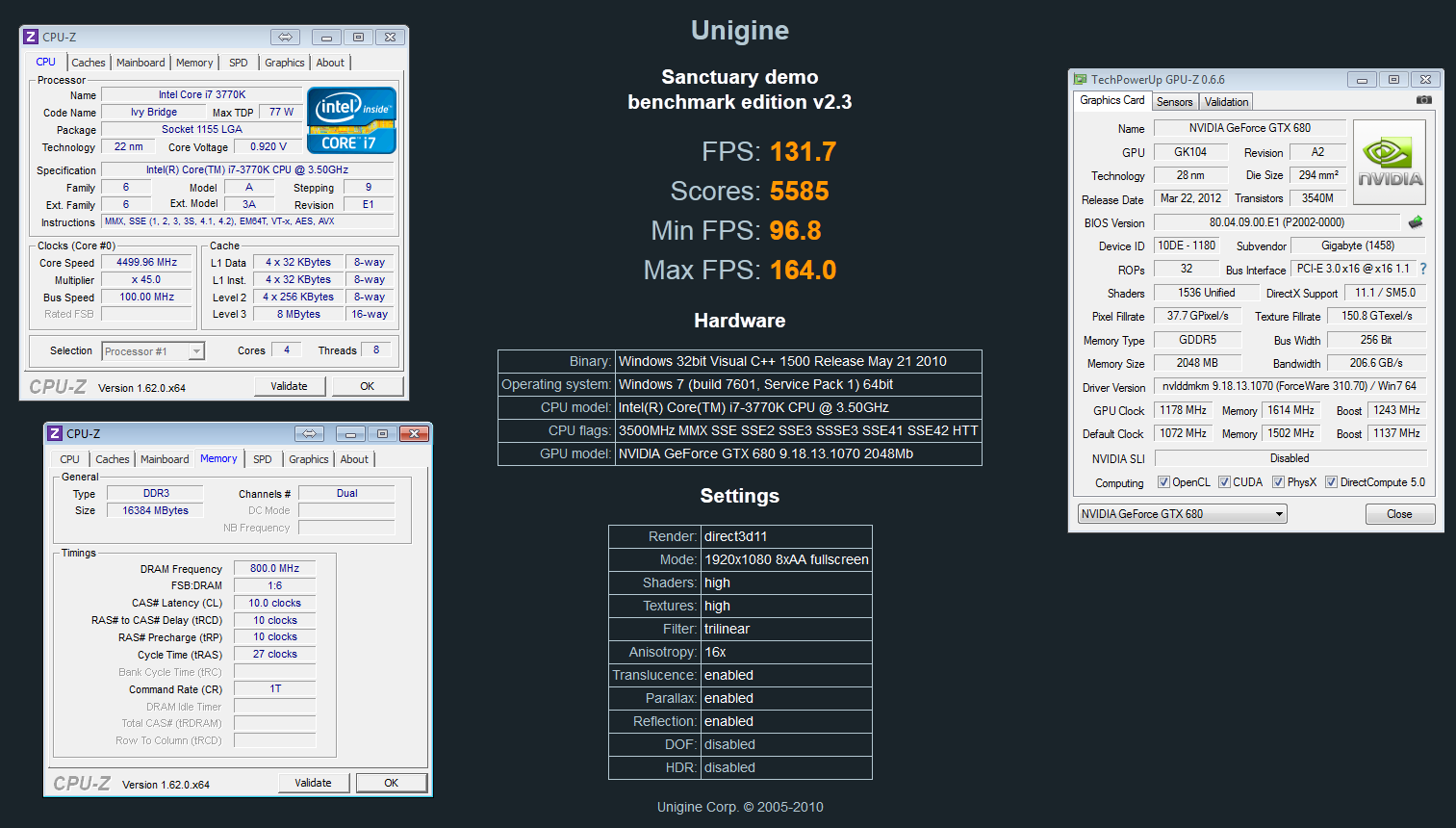Click the Command Rate 1T field
Screen dimensions: 1456x828
[275, 688]
